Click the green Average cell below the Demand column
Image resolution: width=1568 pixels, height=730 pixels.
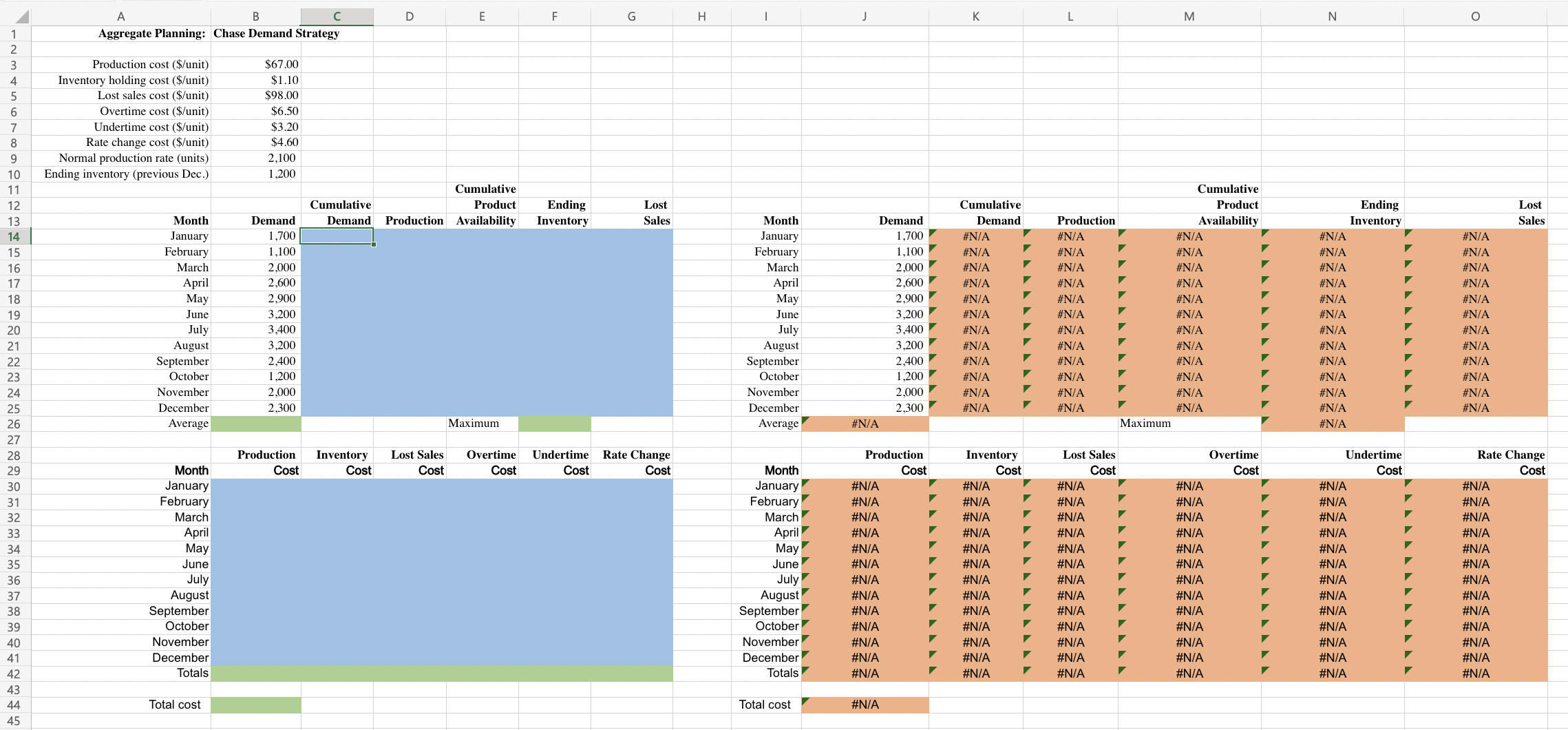(x=256, y=423)
